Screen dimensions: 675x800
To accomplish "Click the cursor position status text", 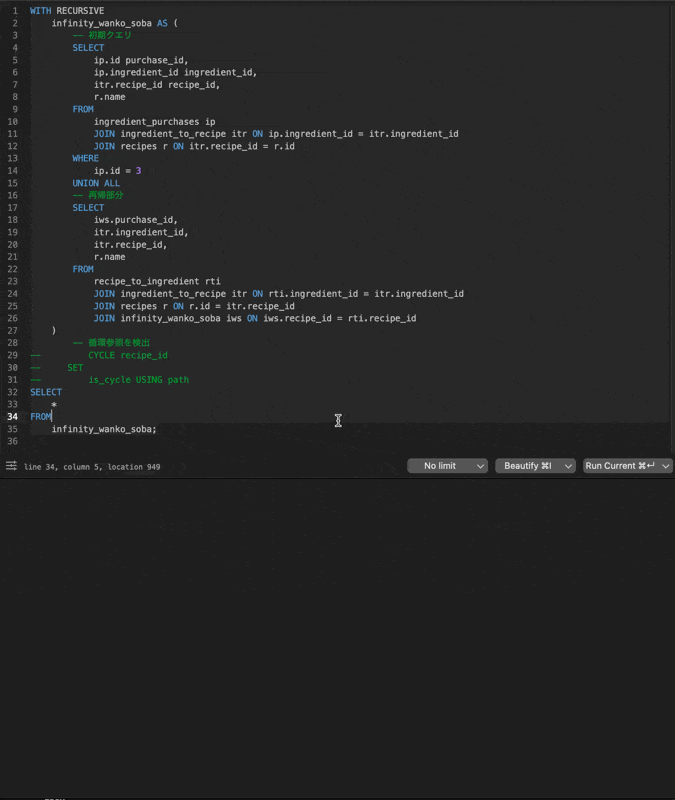I will click(92, 467).
